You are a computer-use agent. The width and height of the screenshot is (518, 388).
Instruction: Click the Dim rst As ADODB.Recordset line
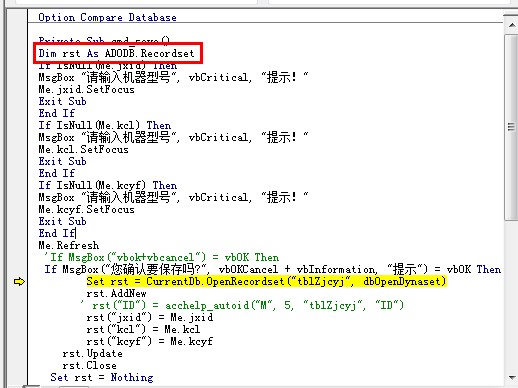116,53
